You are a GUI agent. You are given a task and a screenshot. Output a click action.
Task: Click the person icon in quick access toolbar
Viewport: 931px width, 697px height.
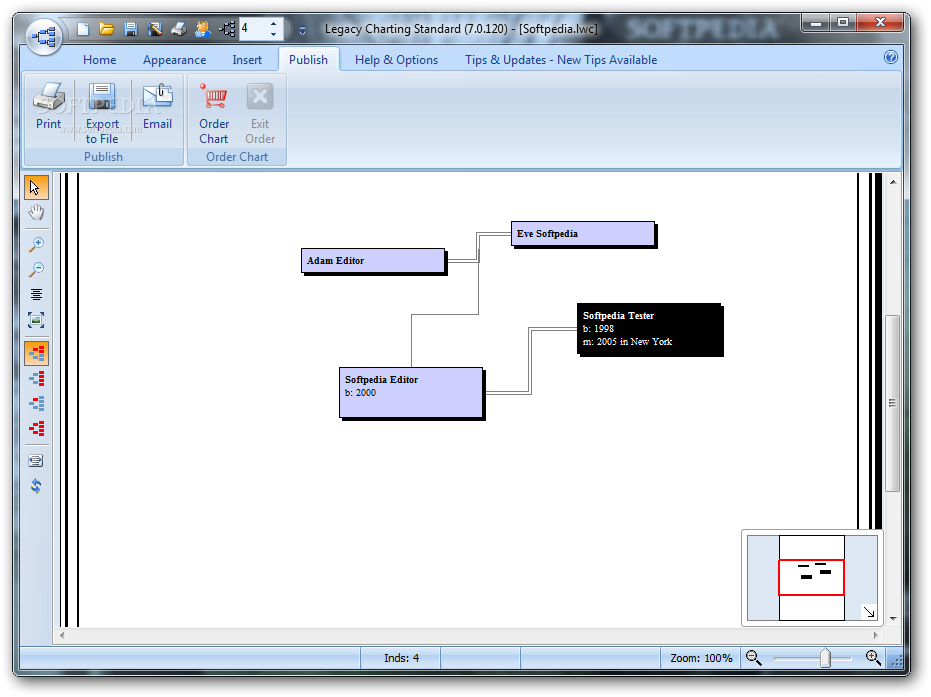[203, 28]
